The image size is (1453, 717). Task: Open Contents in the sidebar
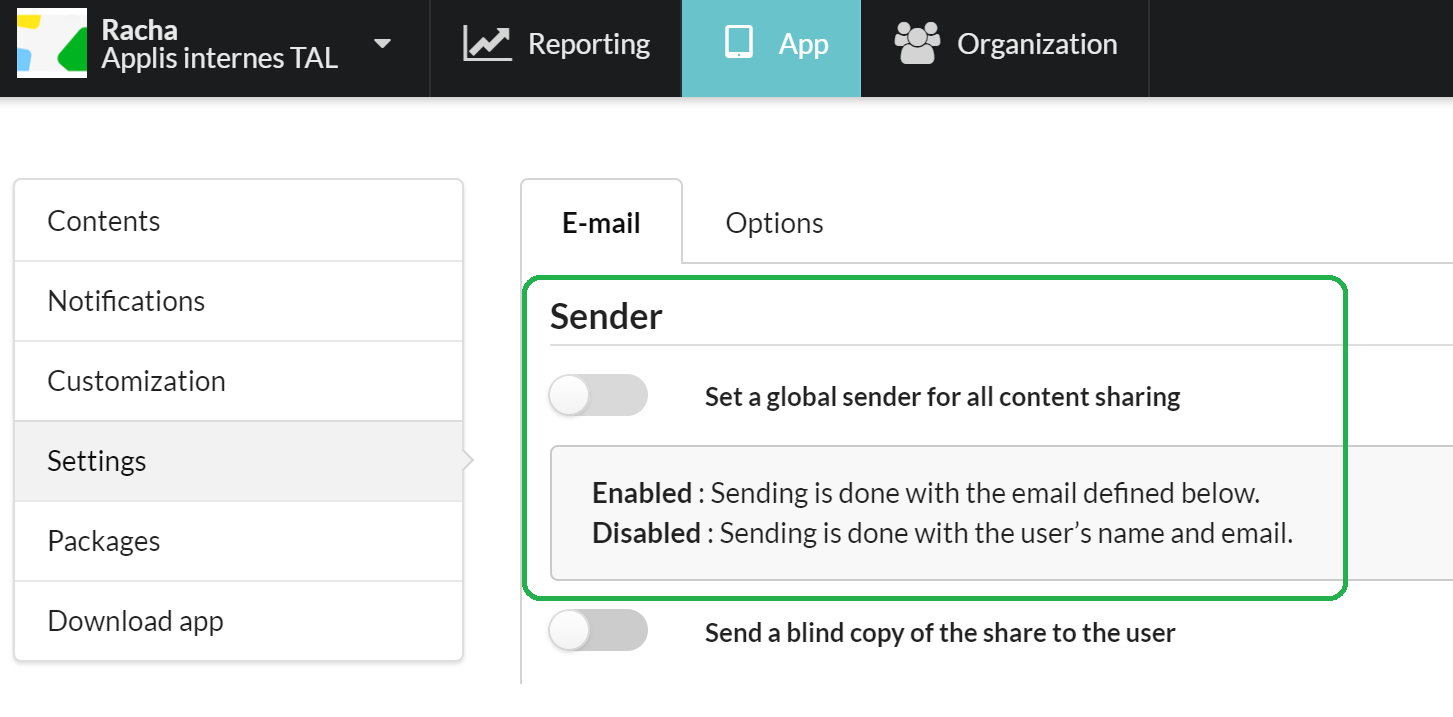(238, 221)
